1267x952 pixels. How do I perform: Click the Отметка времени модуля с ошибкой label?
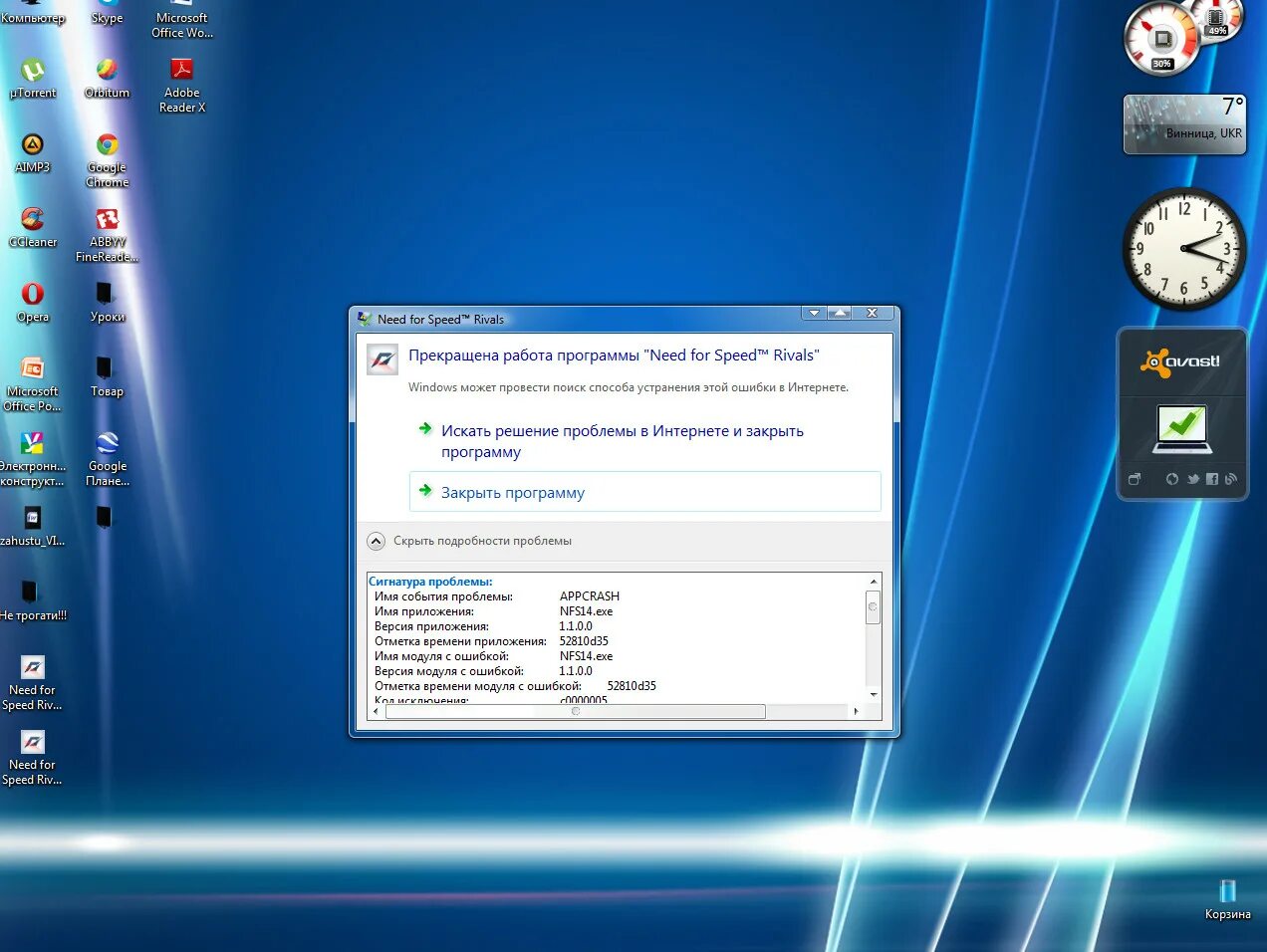477,686
